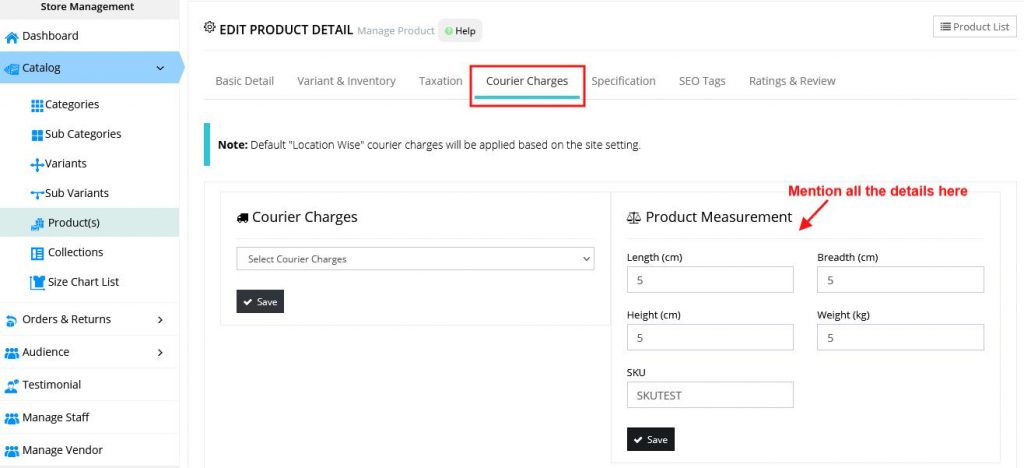Image resolution: width=1024 pixels, height=468 pixels.
Task: Click the Breadth (cm) input field
Action: (x=900, y=279)
